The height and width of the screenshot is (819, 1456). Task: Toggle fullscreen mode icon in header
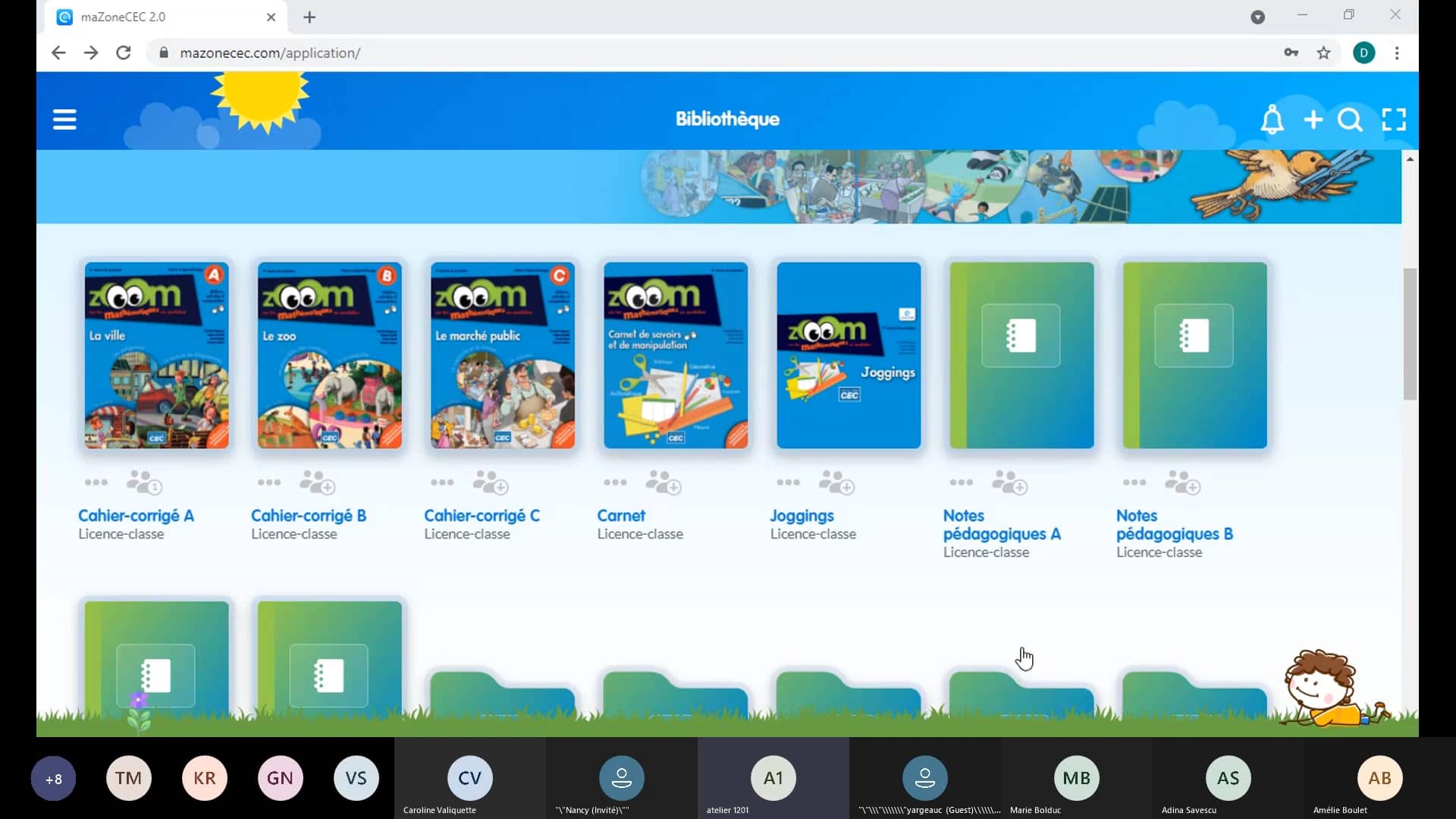click(1394, 120)
